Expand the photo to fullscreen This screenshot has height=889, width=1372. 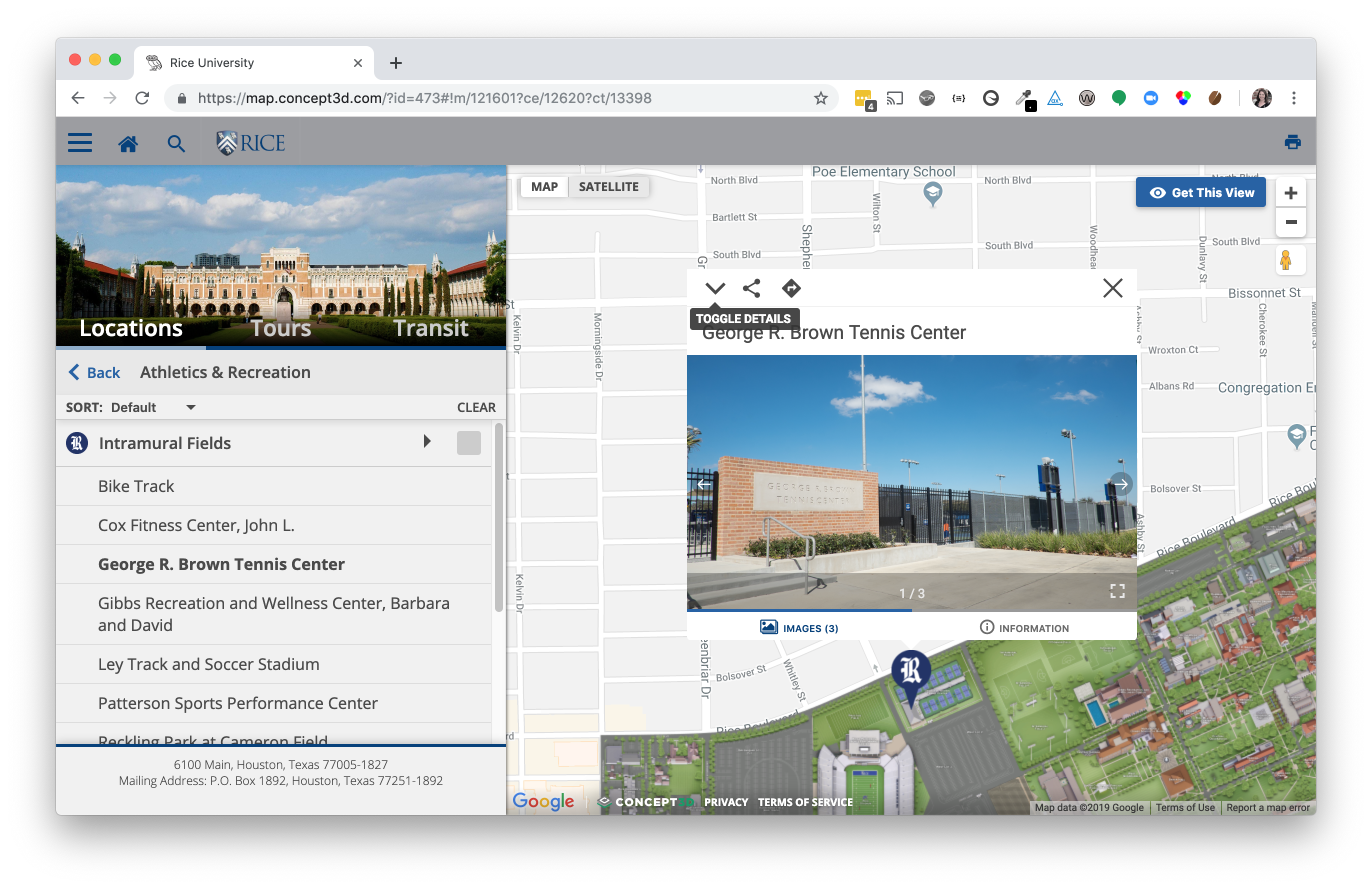(1116, 590)
